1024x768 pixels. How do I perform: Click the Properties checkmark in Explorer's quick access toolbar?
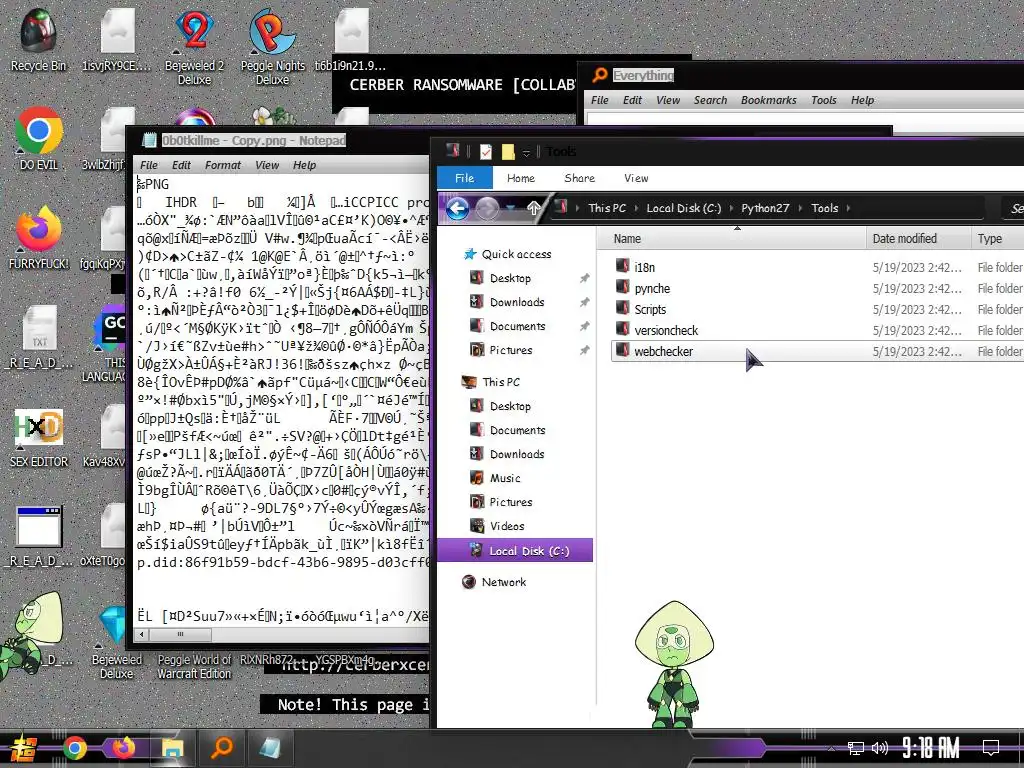point(485,152)
